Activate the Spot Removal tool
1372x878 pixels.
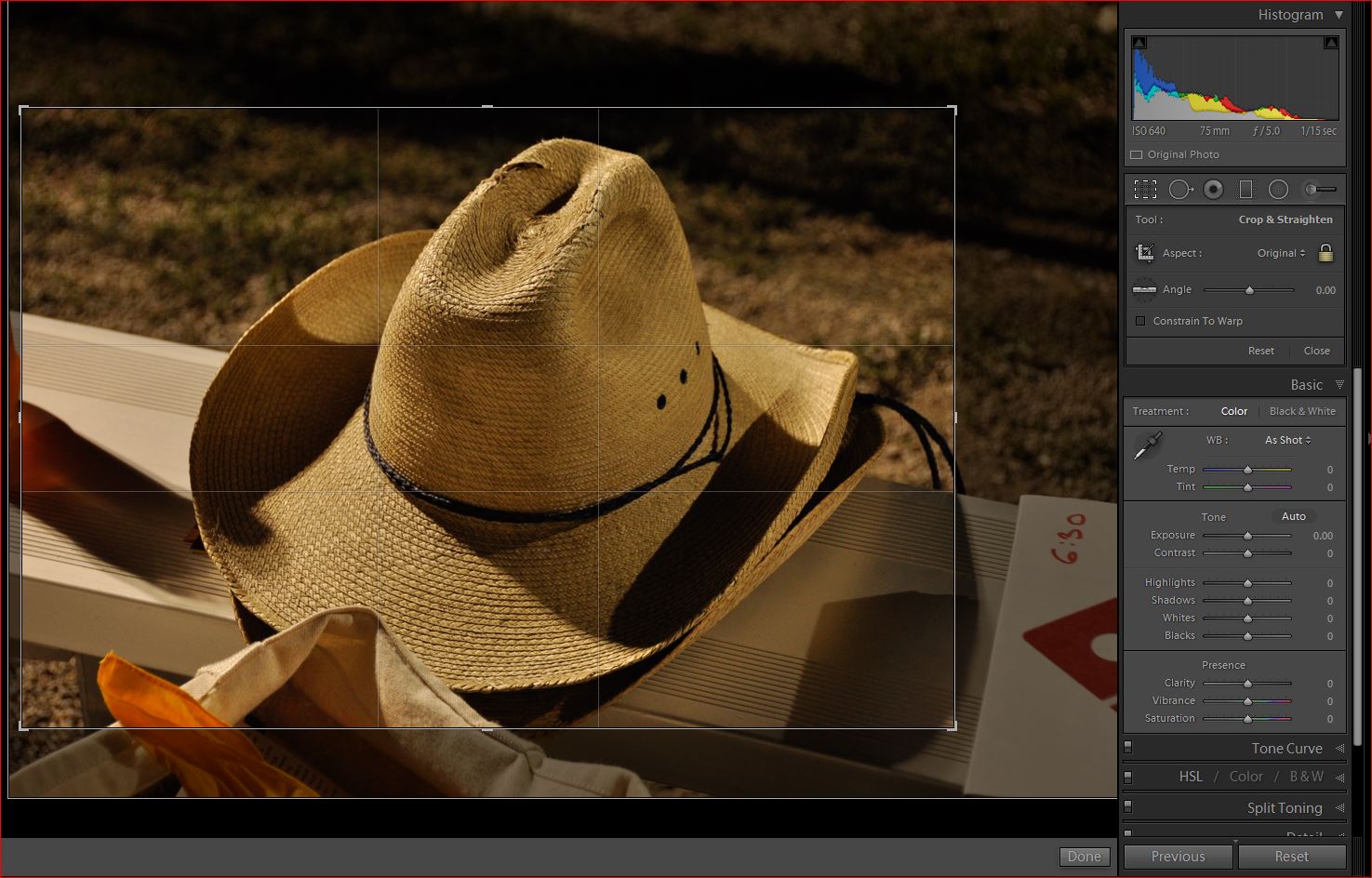[1180, 190]
